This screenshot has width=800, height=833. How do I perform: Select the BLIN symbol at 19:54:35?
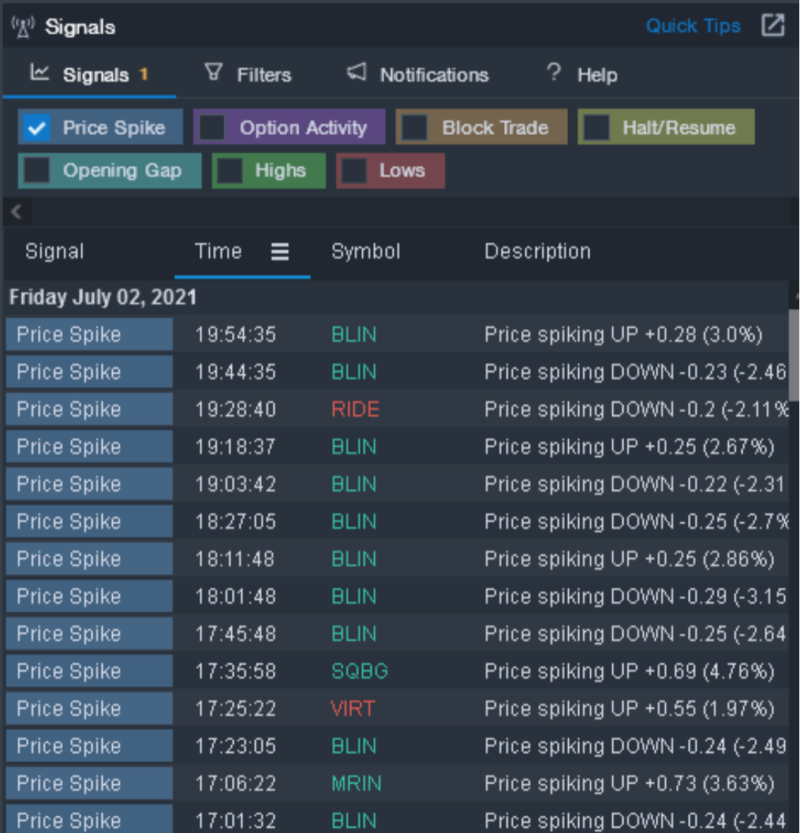(x=354, y=335)
